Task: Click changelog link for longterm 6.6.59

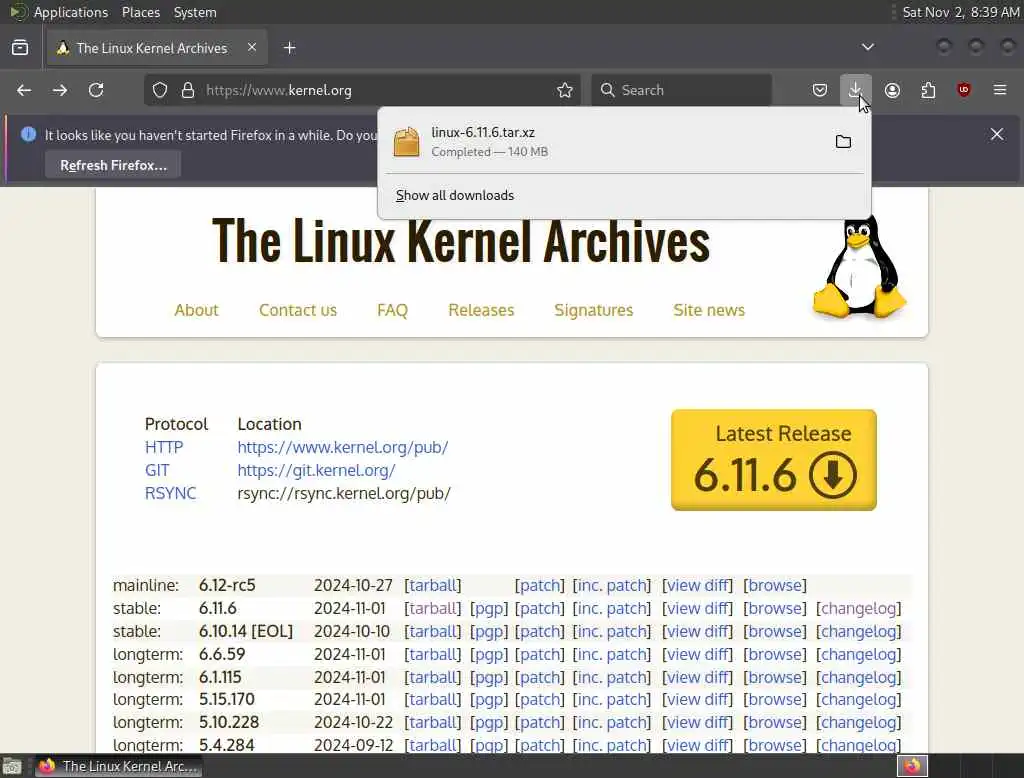Action: [x=859, y=655]
